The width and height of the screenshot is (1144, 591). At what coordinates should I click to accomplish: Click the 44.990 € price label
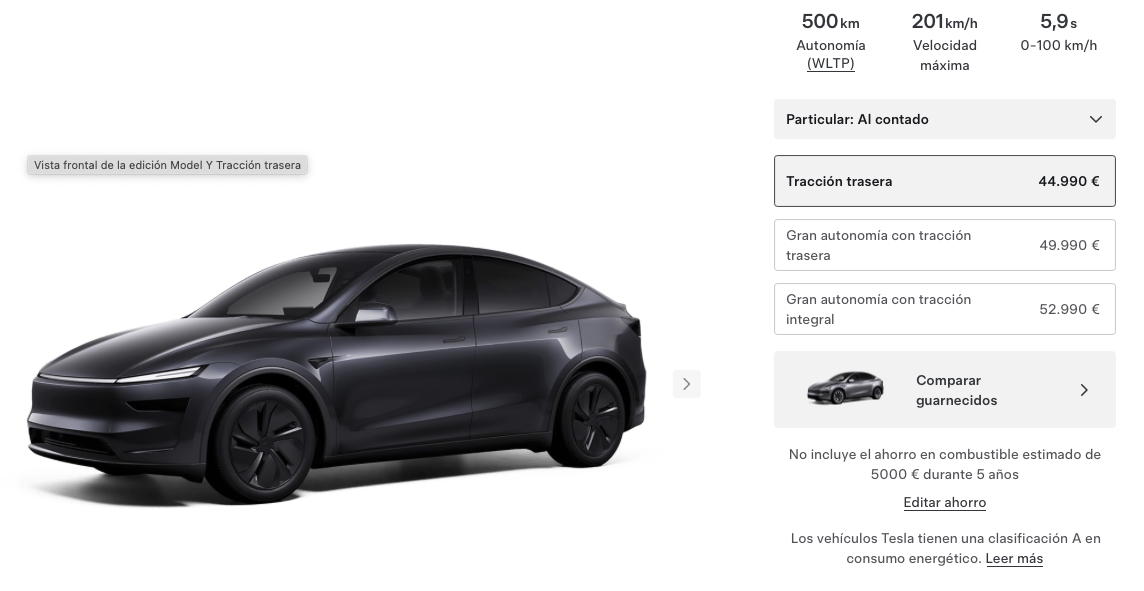tap(1069, 181)
